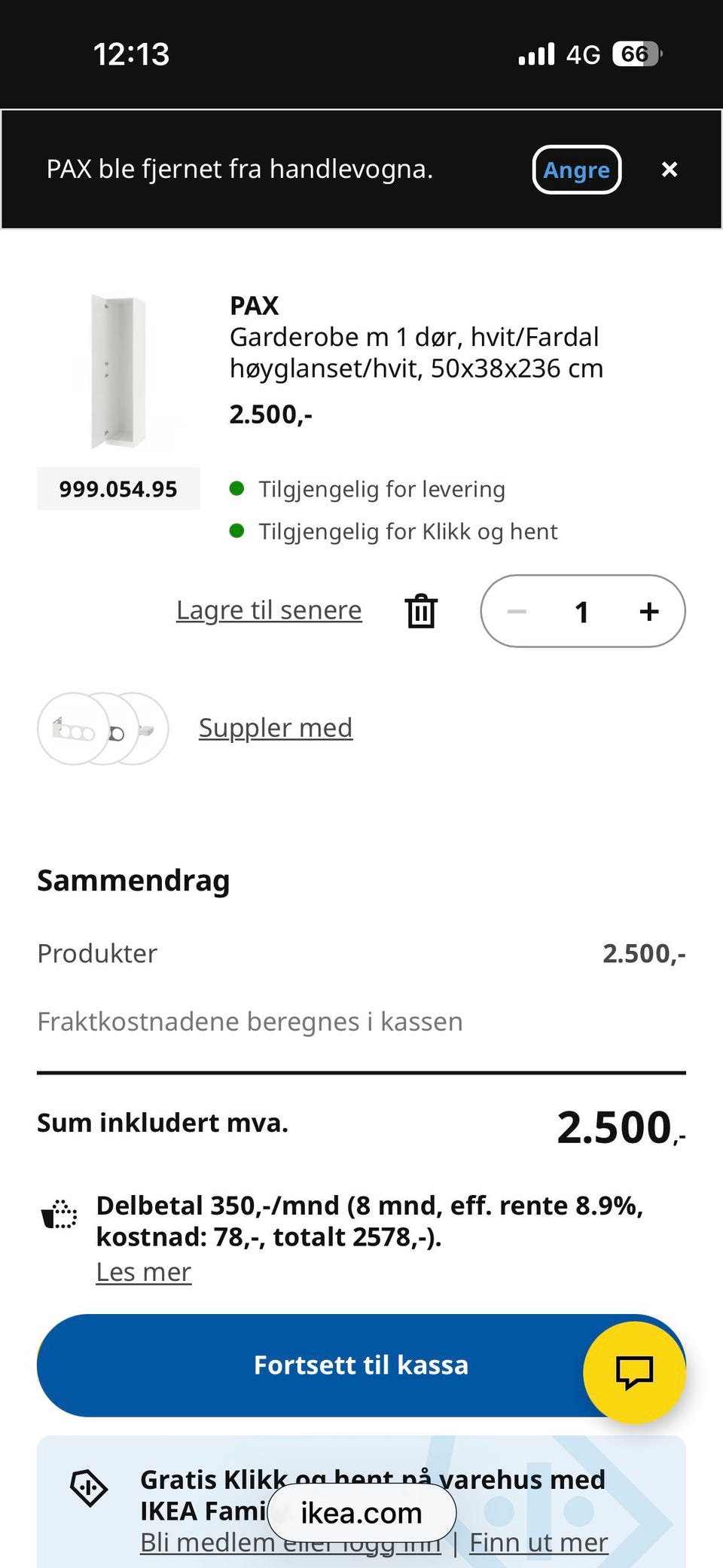The width and height of the screenshot is (723, 1568).
Task: Open the Suppler med link
Action: (276, 728)
